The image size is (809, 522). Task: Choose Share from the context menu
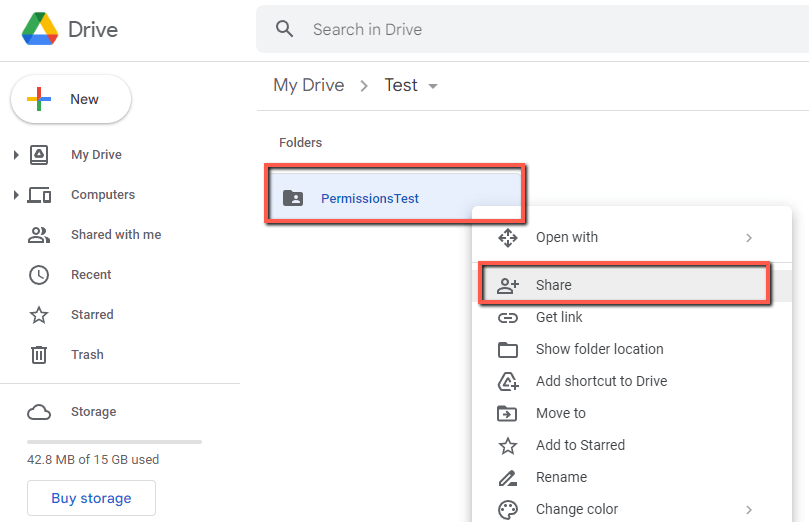(553, 285)
